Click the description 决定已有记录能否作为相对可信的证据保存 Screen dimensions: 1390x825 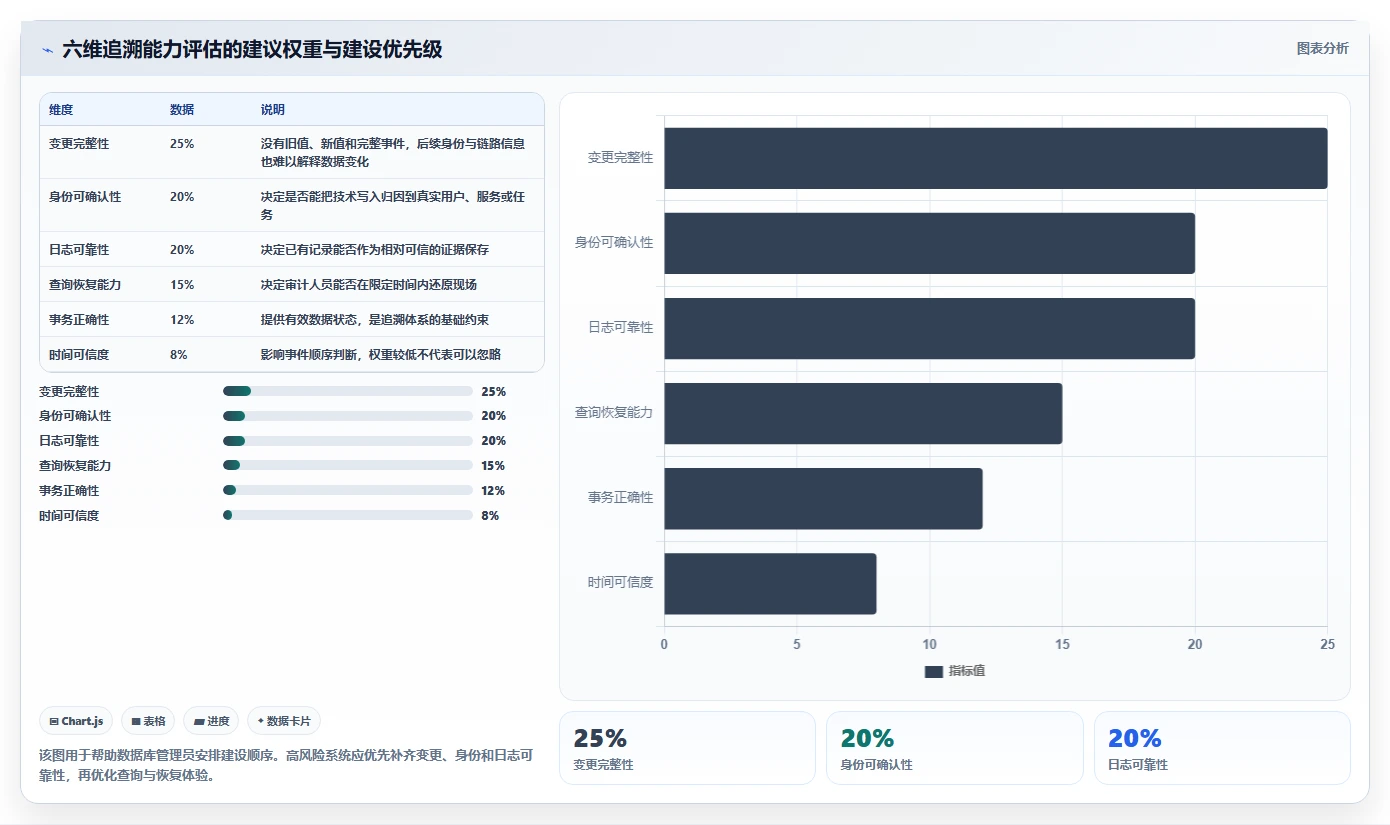375,250
